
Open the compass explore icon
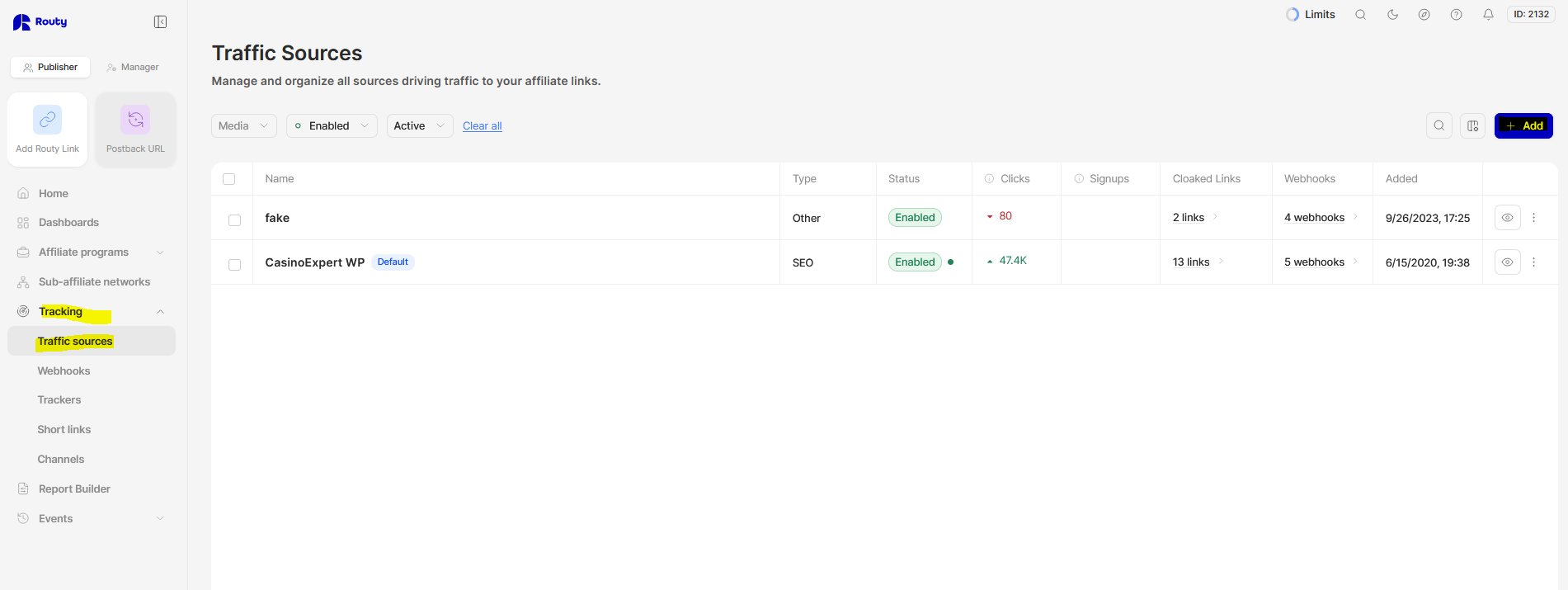[1424, 15]
